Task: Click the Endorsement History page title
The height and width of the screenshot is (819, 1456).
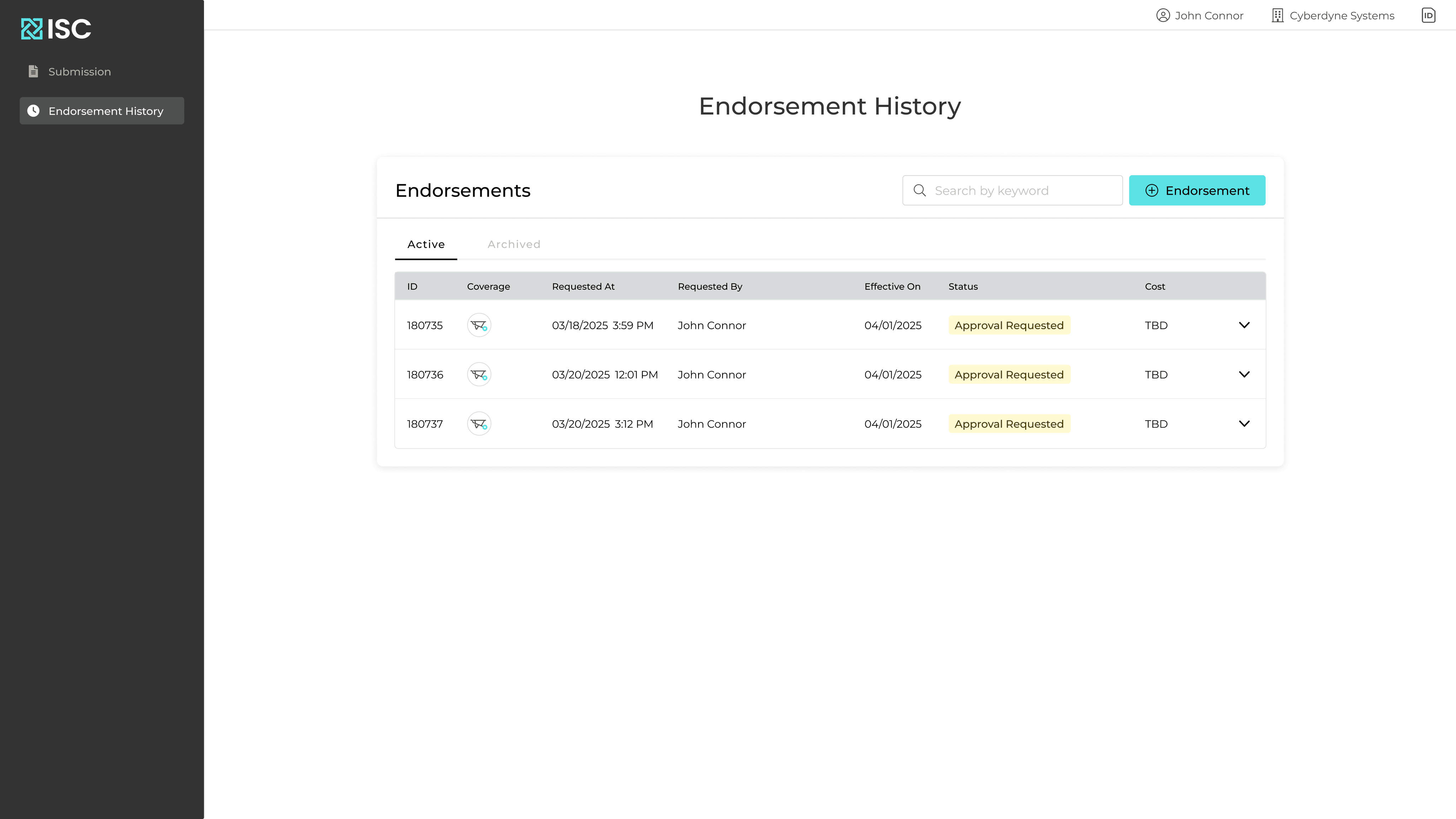Action: coord(830,106)
